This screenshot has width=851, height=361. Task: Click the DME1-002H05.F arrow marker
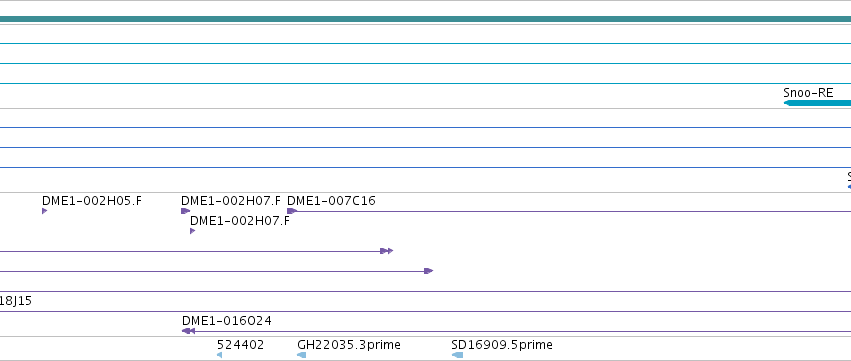click(x=45, y=211)
